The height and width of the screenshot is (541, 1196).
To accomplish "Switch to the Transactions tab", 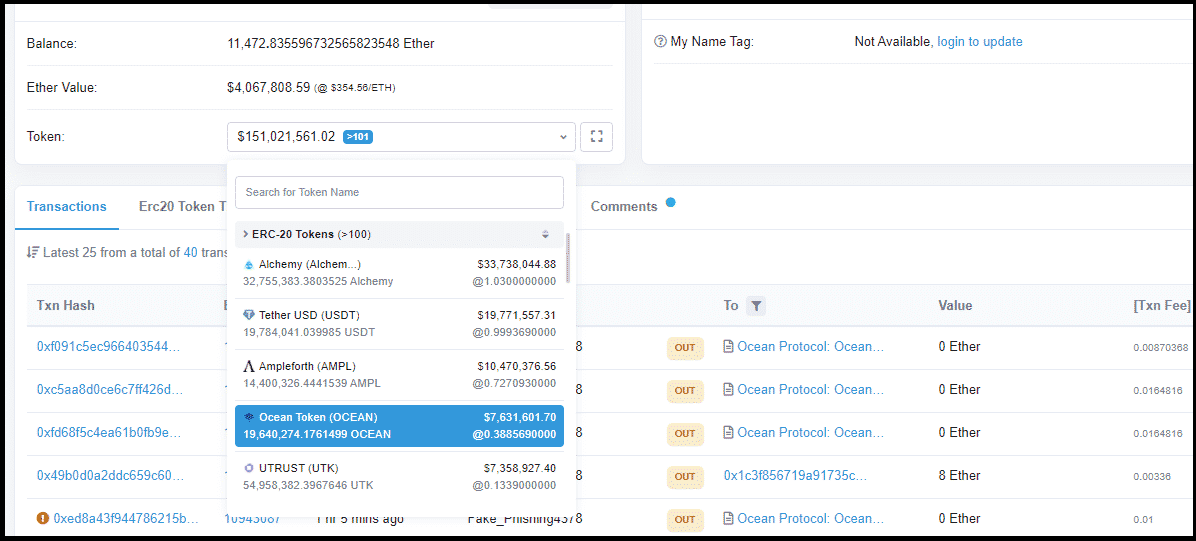I will tap(66, 207).
